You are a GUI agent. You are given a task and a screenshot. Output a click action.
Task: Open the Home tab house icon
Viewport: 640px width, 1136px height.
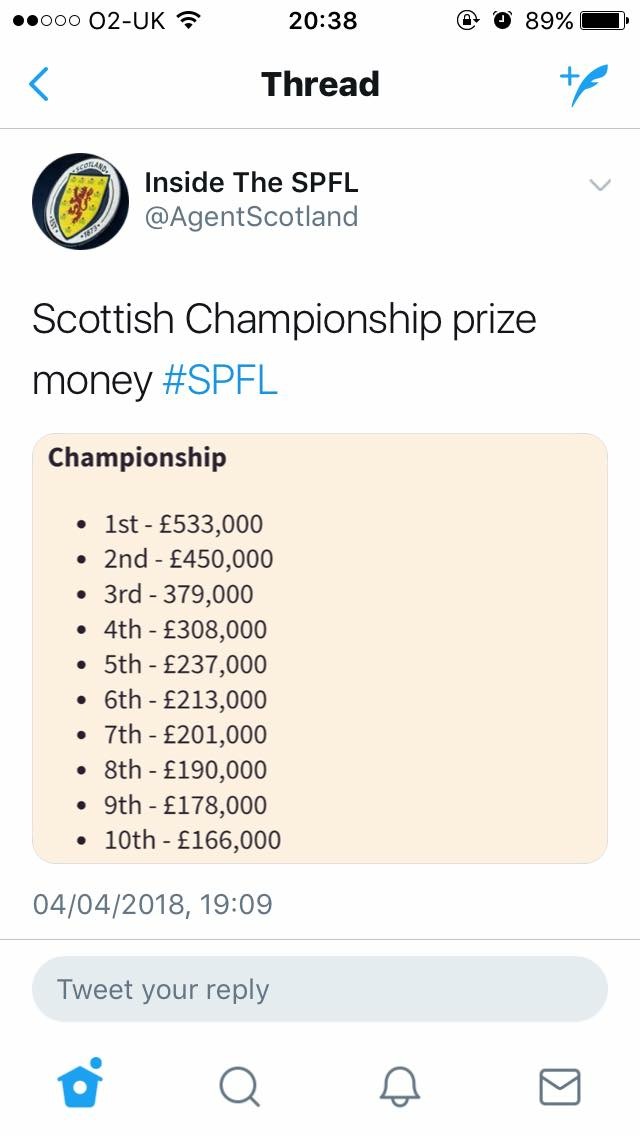[80, 1083]
